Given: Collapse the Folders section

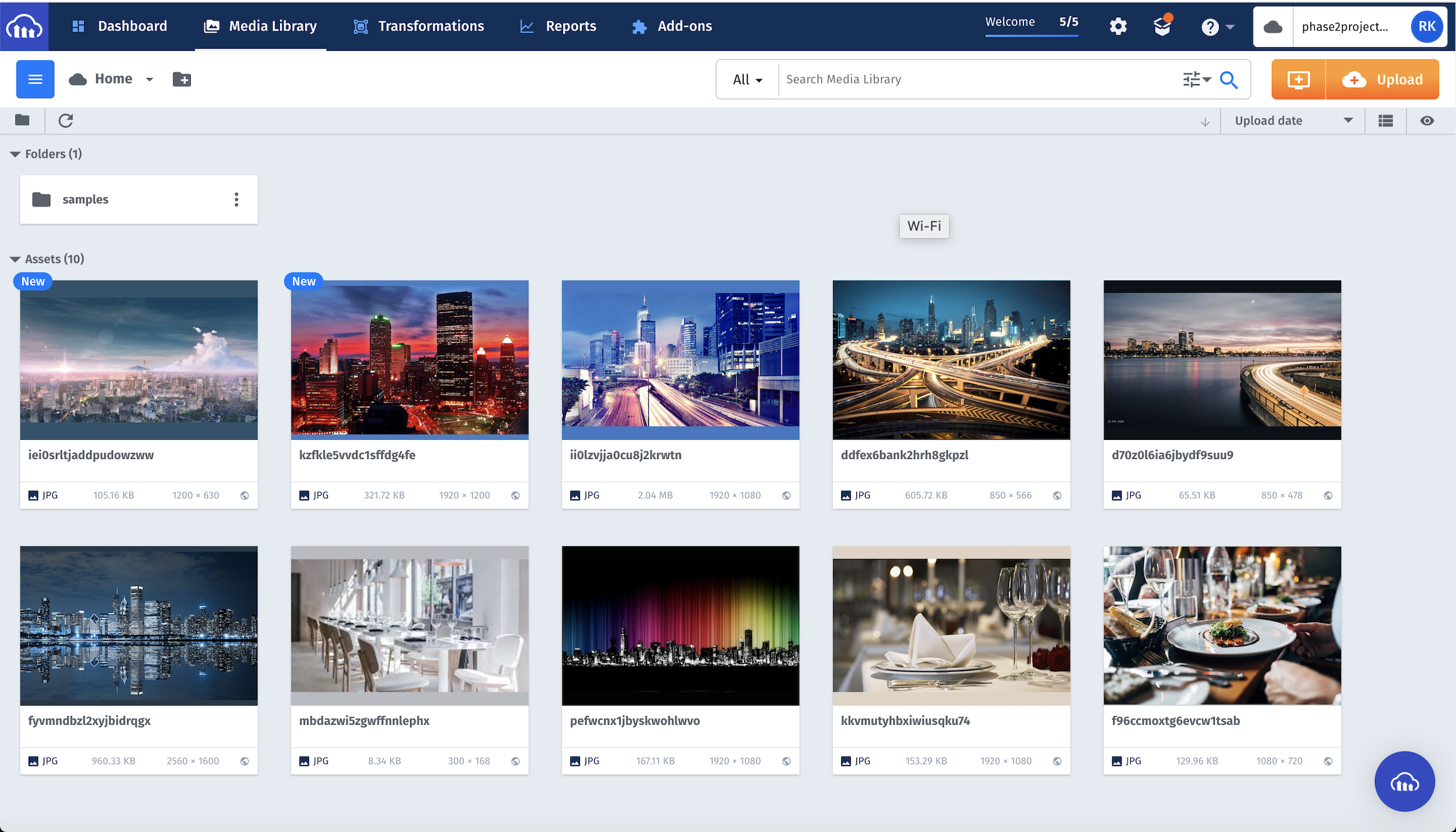Looking at the screenshot, I should 15,154.
